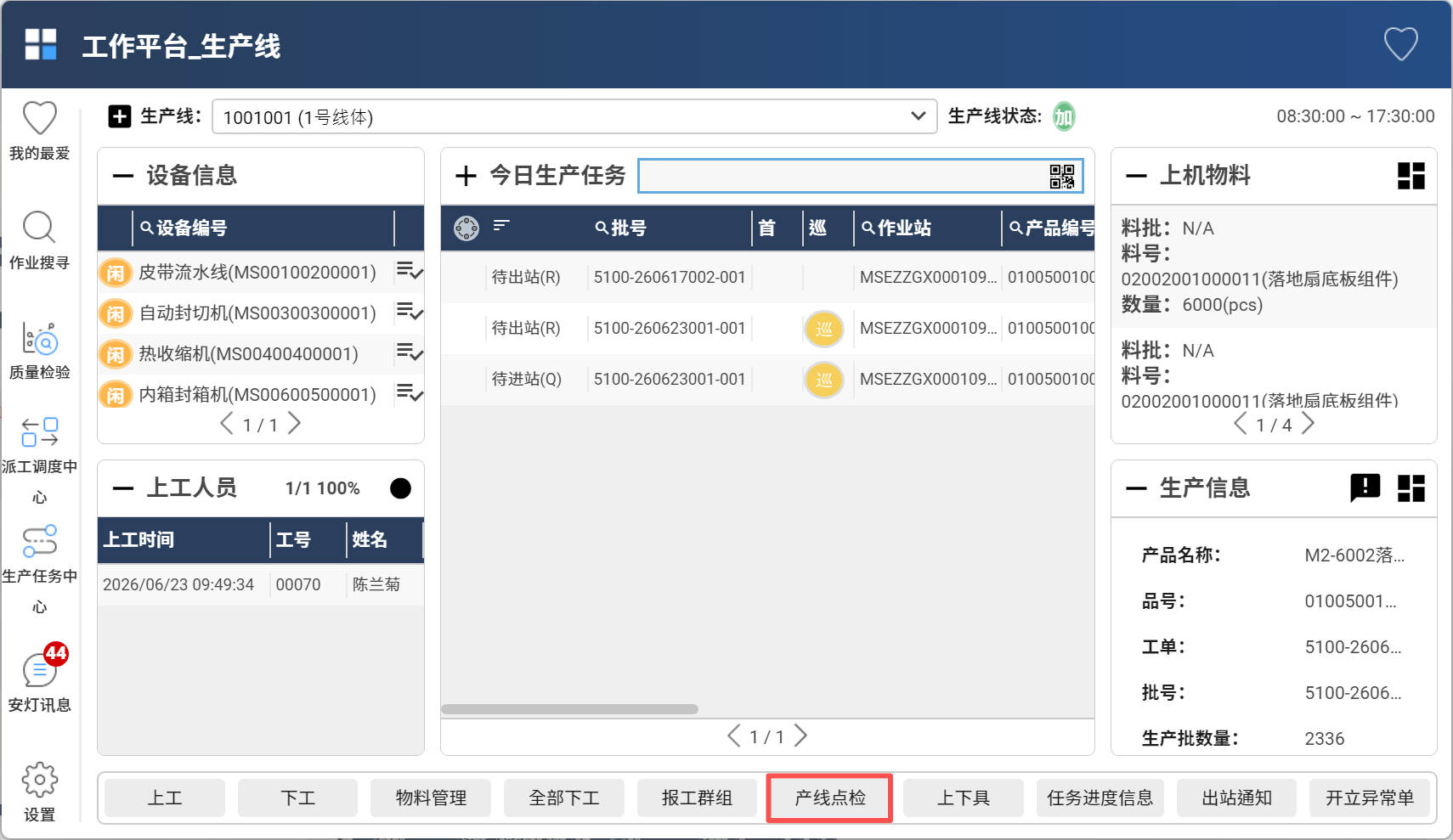Image resolution: width=1453 pixels, height=840 pixels.
Task: Expand the 今日生产任务 panel with plus
Action: click(x=466, y=176)
